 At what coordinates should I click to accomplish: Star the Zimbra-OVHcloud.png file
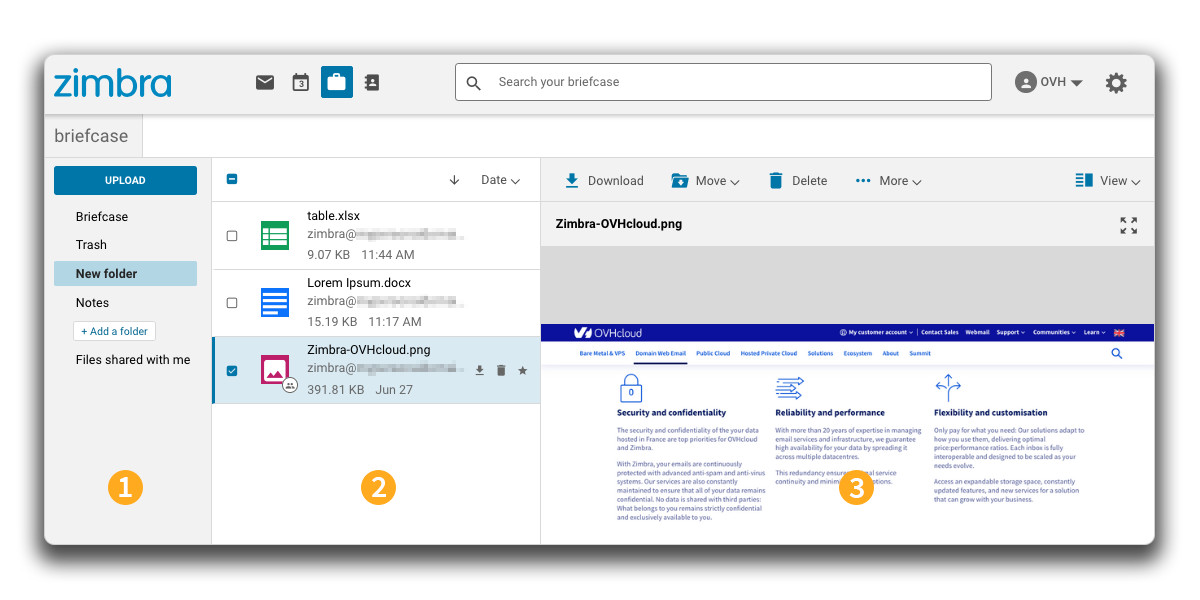[x=522, y=370]
